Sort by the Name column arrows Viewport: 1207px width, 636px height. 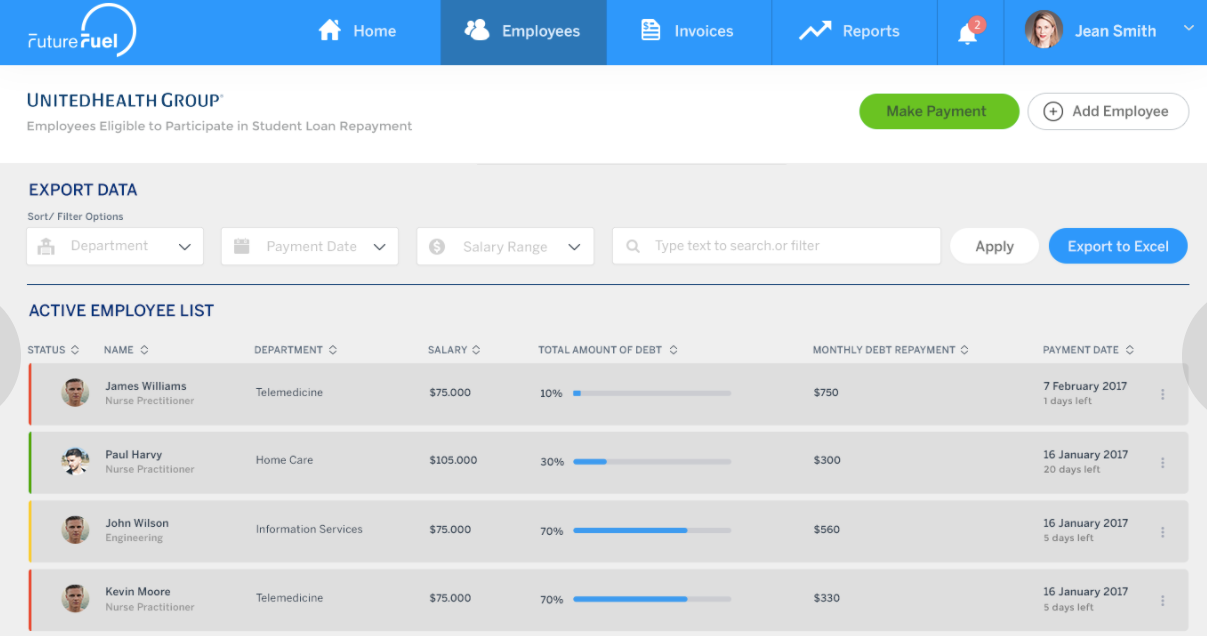pos(144,350)
